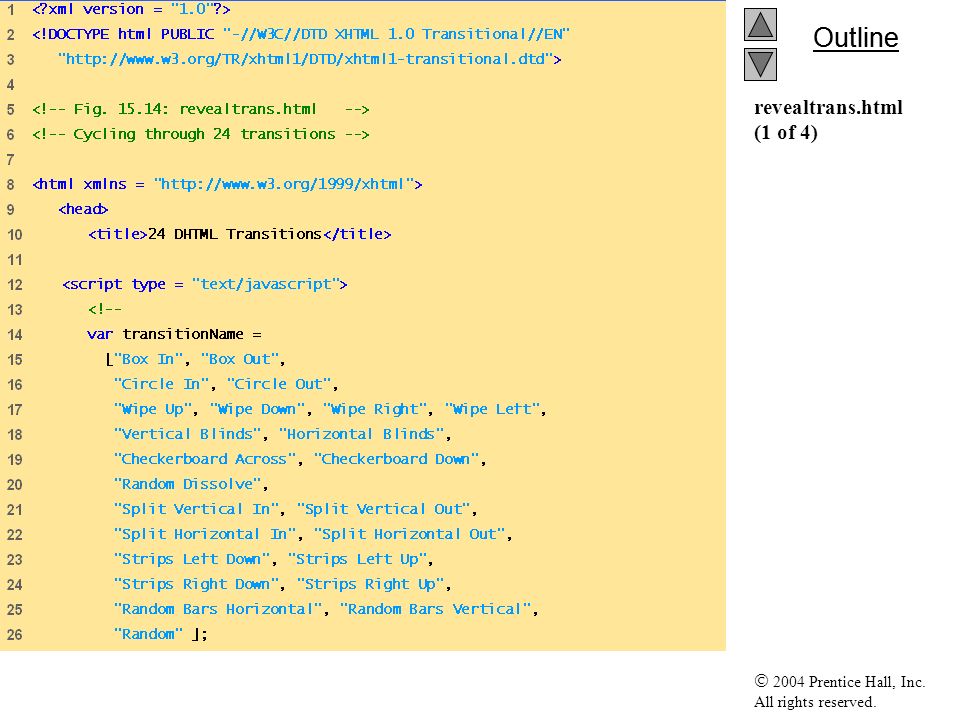Select the revealtrans.html file title

828,108
